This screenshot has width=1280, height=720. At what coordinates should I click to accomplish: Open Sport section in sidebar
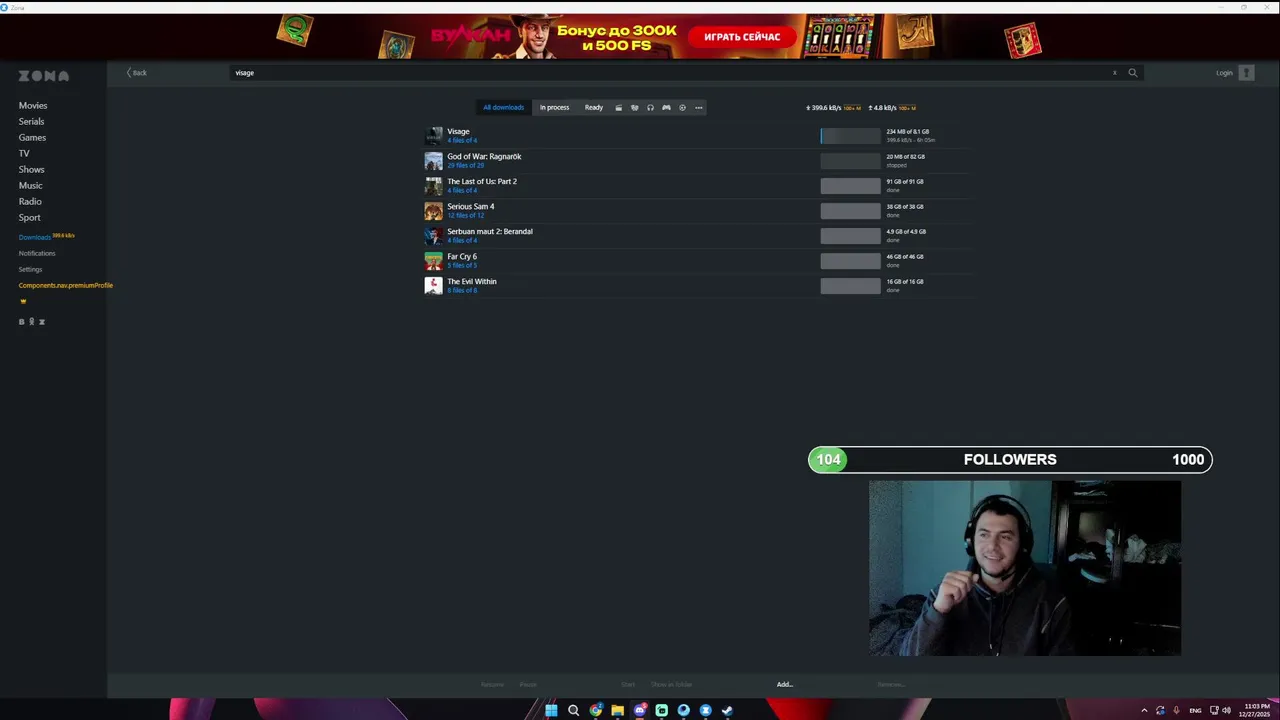(29, 218)
